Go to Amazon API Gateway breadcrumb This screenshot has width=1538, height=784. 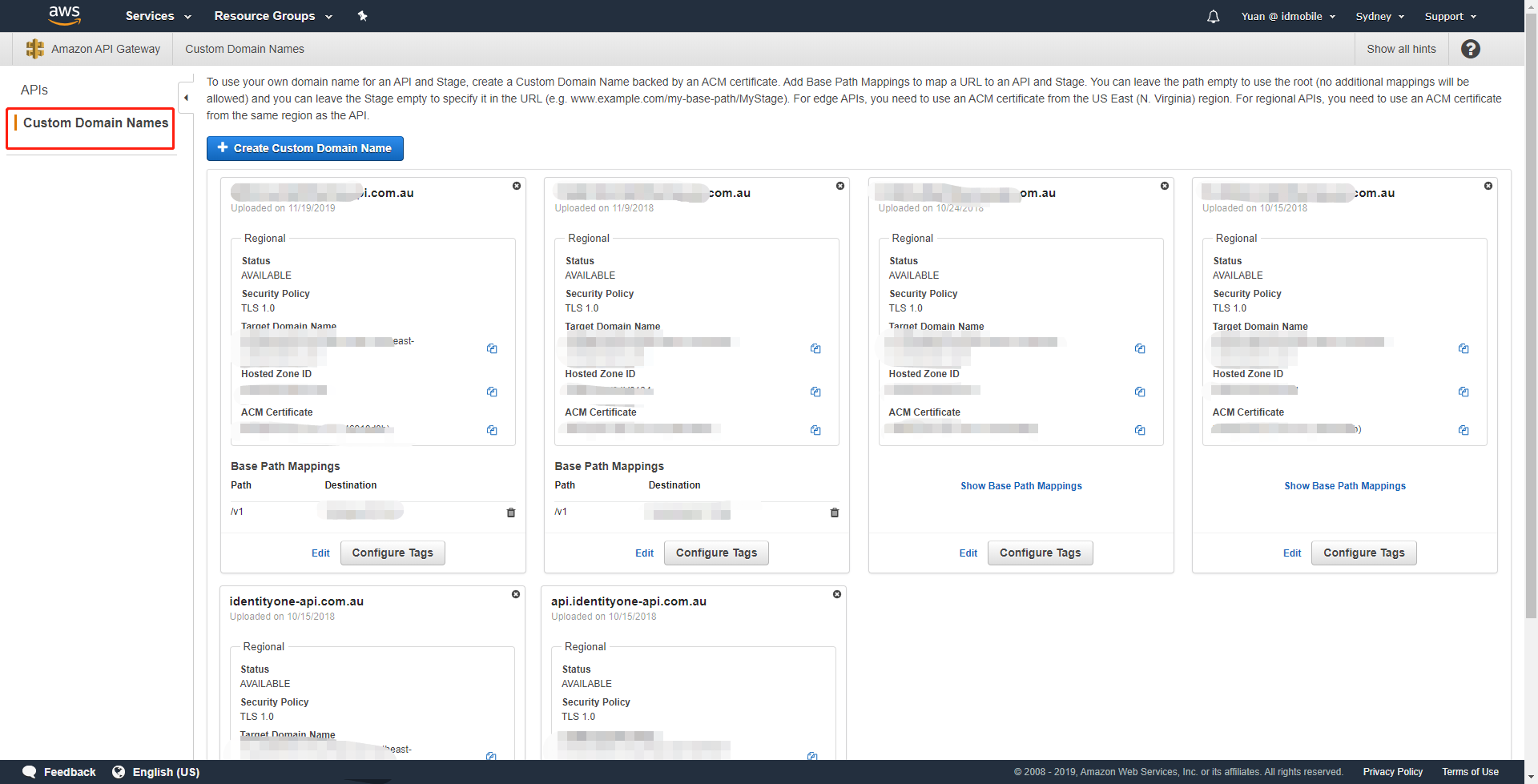point(106,49)
